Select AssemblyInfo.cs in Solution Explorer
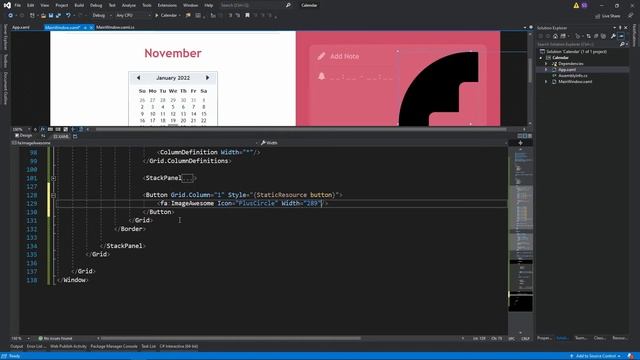The width and height of the screenshot is (640, 360). point(573,76)
